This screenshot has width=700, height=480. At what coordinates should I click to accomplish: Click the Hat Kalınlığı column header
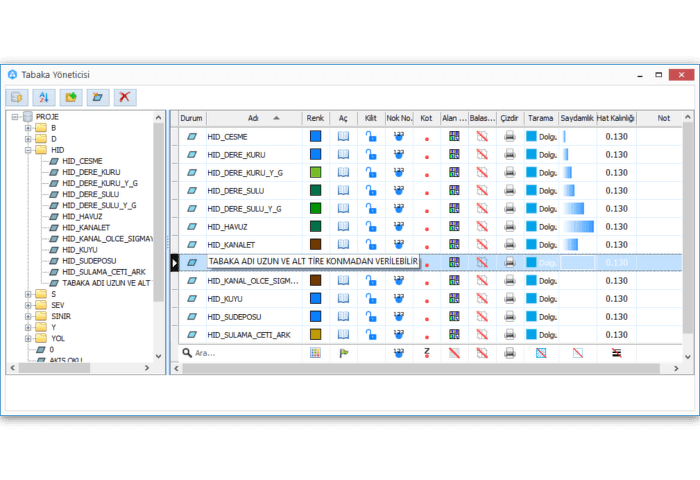click(x=615, y=117)
